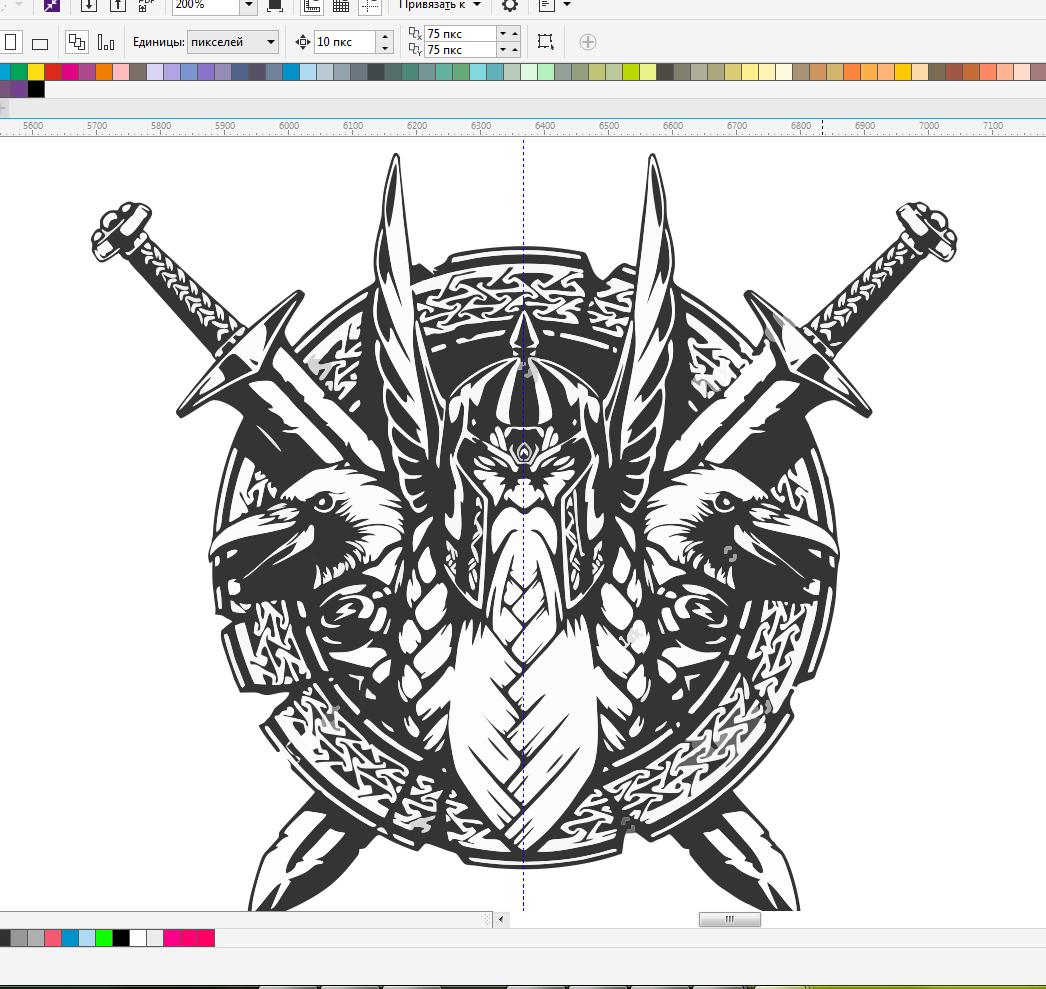
Task: Open the 'Единицы' units dropdown
Action: (x=270, y=42)
